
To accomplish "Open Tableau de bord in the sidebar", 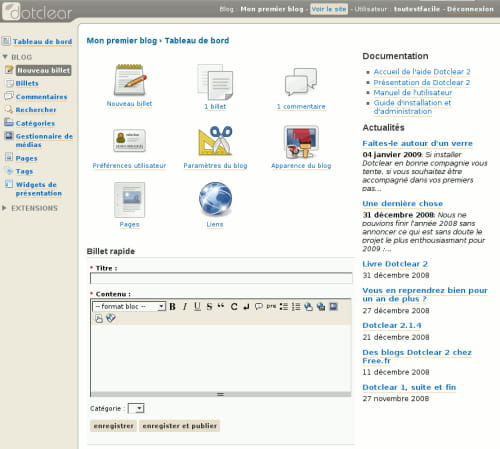I will coord(42,42).
